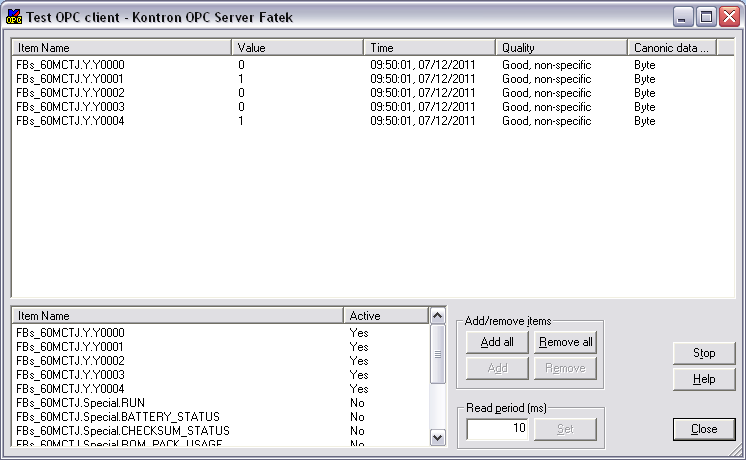Maximize the Test OPC client window
The height and width of the screenshot is (460, 746).
click(x=706, y=17)
